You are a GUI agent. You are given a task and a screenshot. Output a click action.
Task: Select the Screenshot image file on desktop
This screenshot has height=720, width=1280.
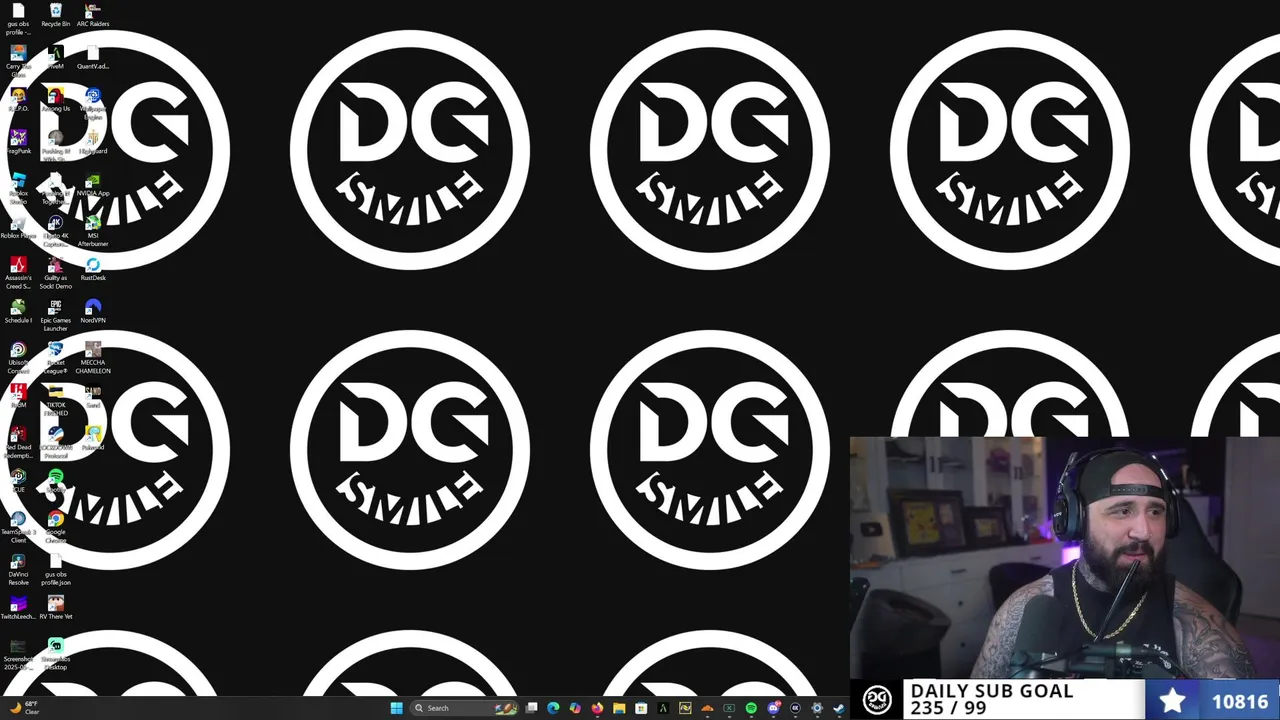pyautogui.click(x=18, y=654)
